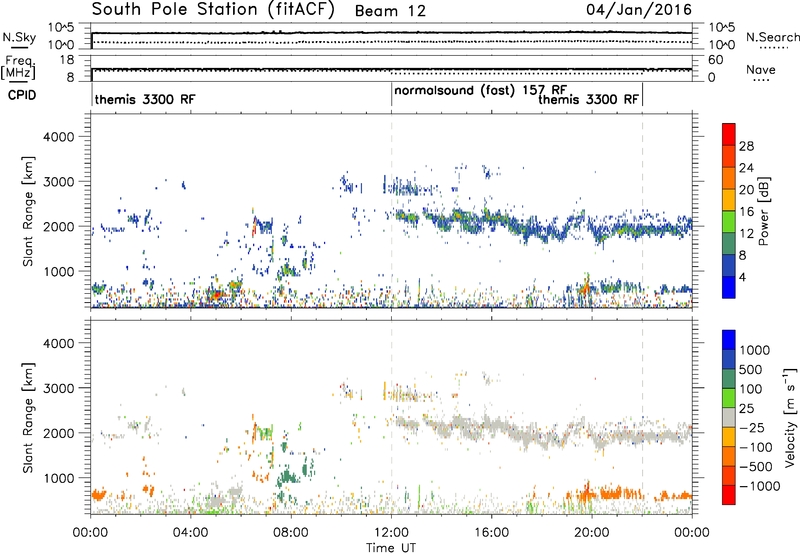Click the "N.Search" legend label
This screenshot has height=554, width=800.
pyautogui.click(x=772, y=37)
